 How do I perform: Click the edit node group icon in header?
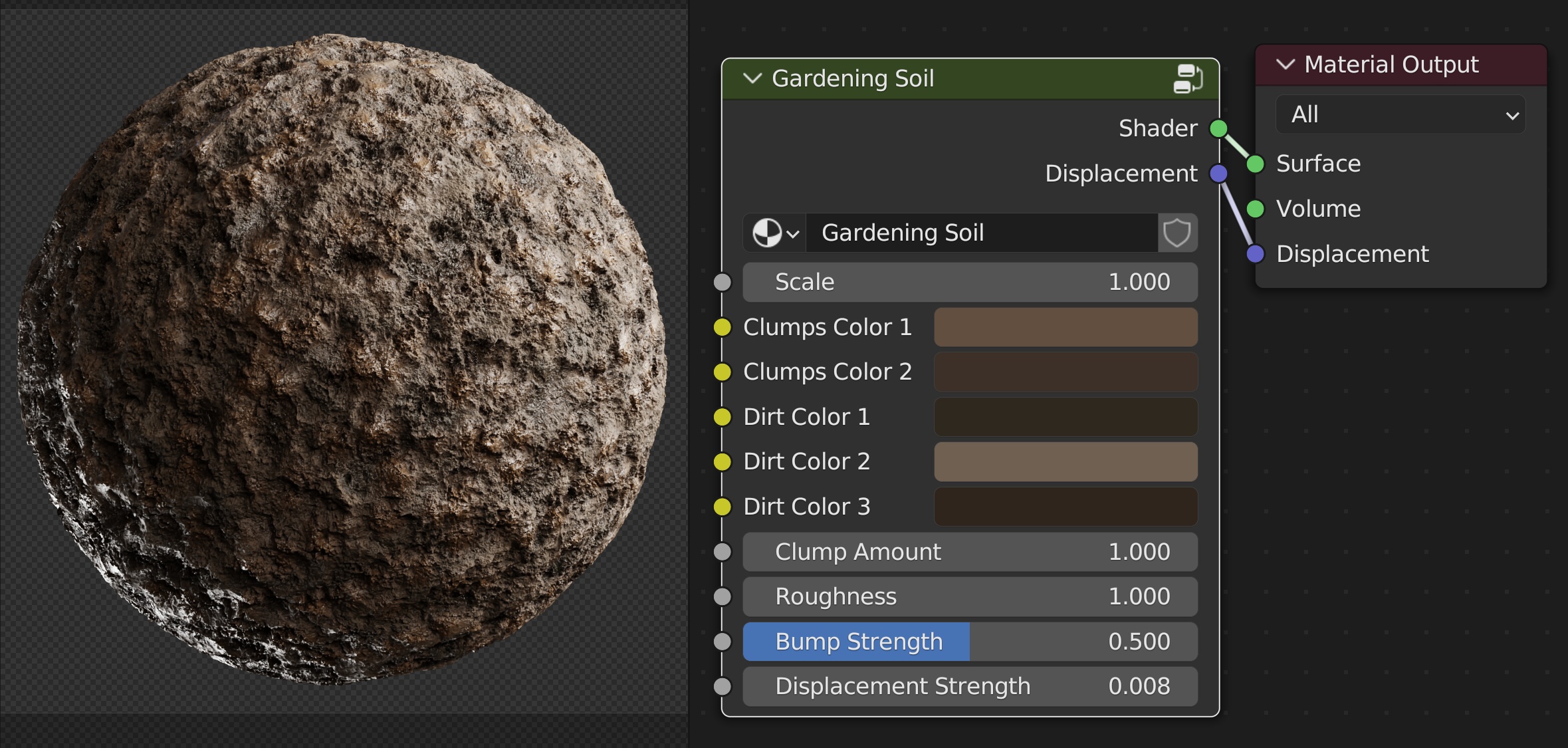(x=1190, y=78)
